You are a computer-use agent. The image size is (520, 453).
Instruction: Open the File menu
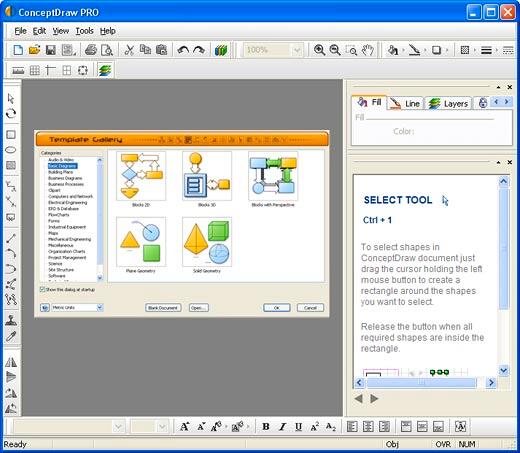pyautogui.click(x=20, y=31)
